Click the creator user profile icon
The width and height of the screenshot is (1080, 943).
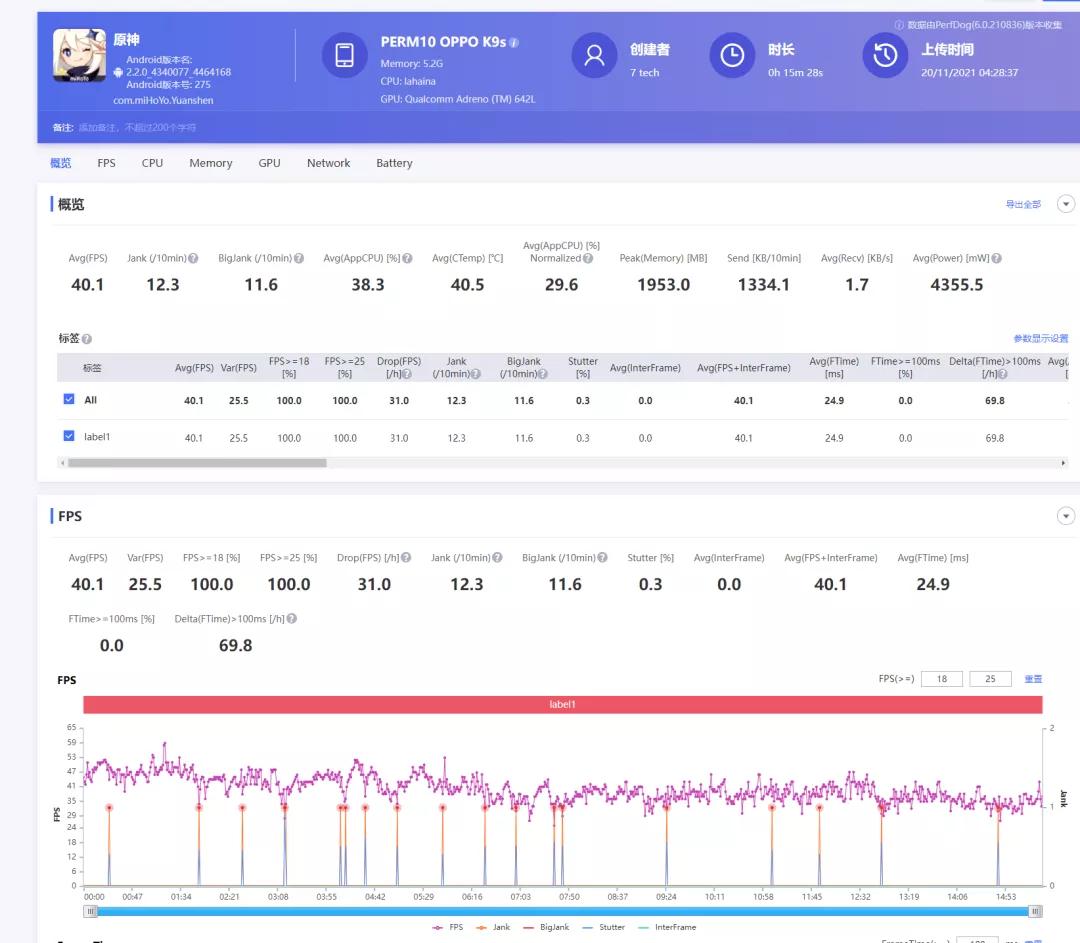(x=594, y=56)
